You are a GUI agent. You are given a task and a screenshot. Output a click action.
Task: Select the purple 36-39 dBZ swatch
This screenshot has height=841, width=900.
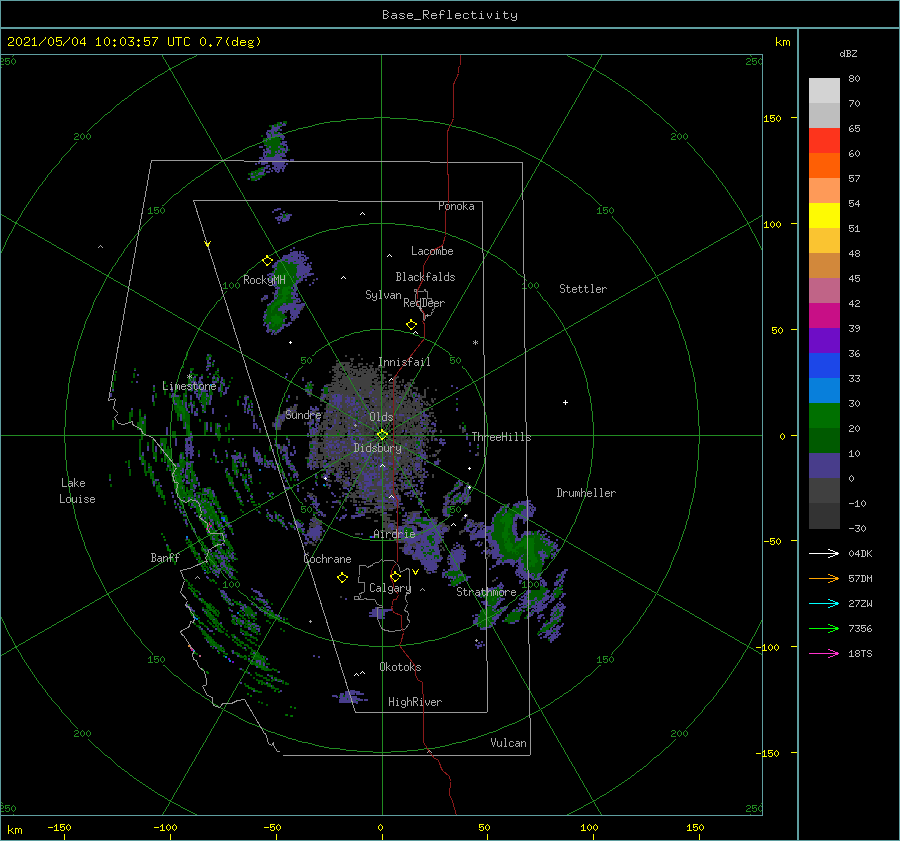[824, 341]
